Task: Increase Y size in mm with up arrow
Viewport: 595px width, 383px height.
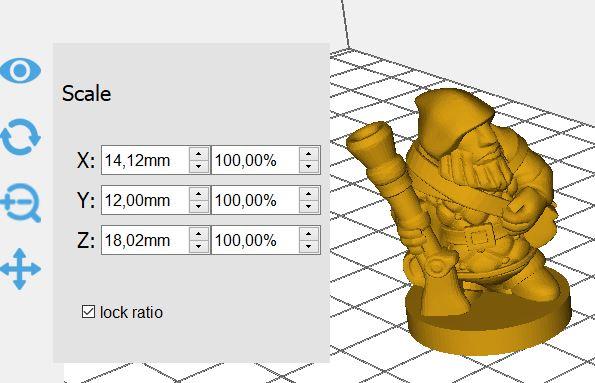Action: (x=199, y=194)
